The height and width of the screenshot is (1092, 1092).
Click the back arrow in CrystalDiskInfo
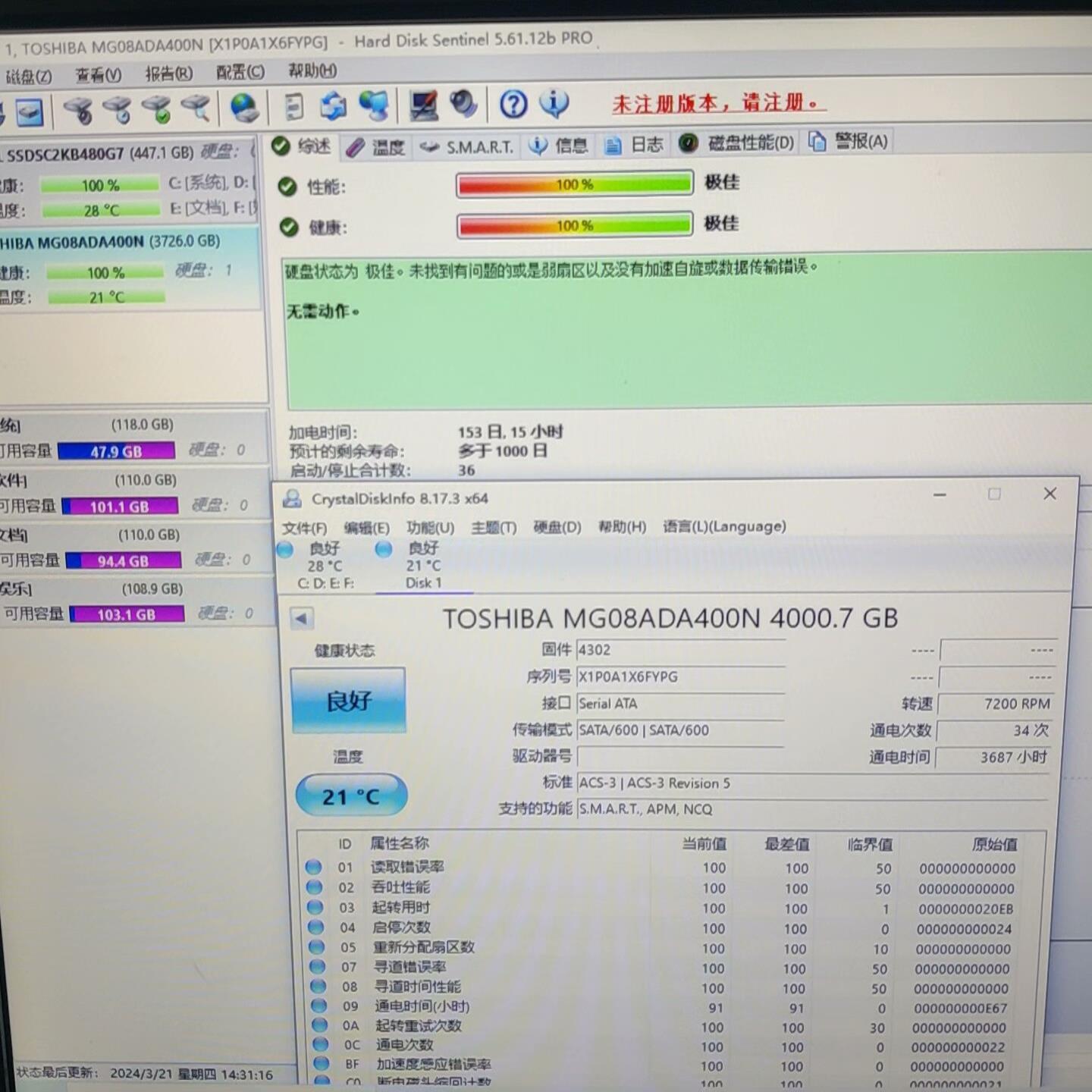tap(302, 618)
